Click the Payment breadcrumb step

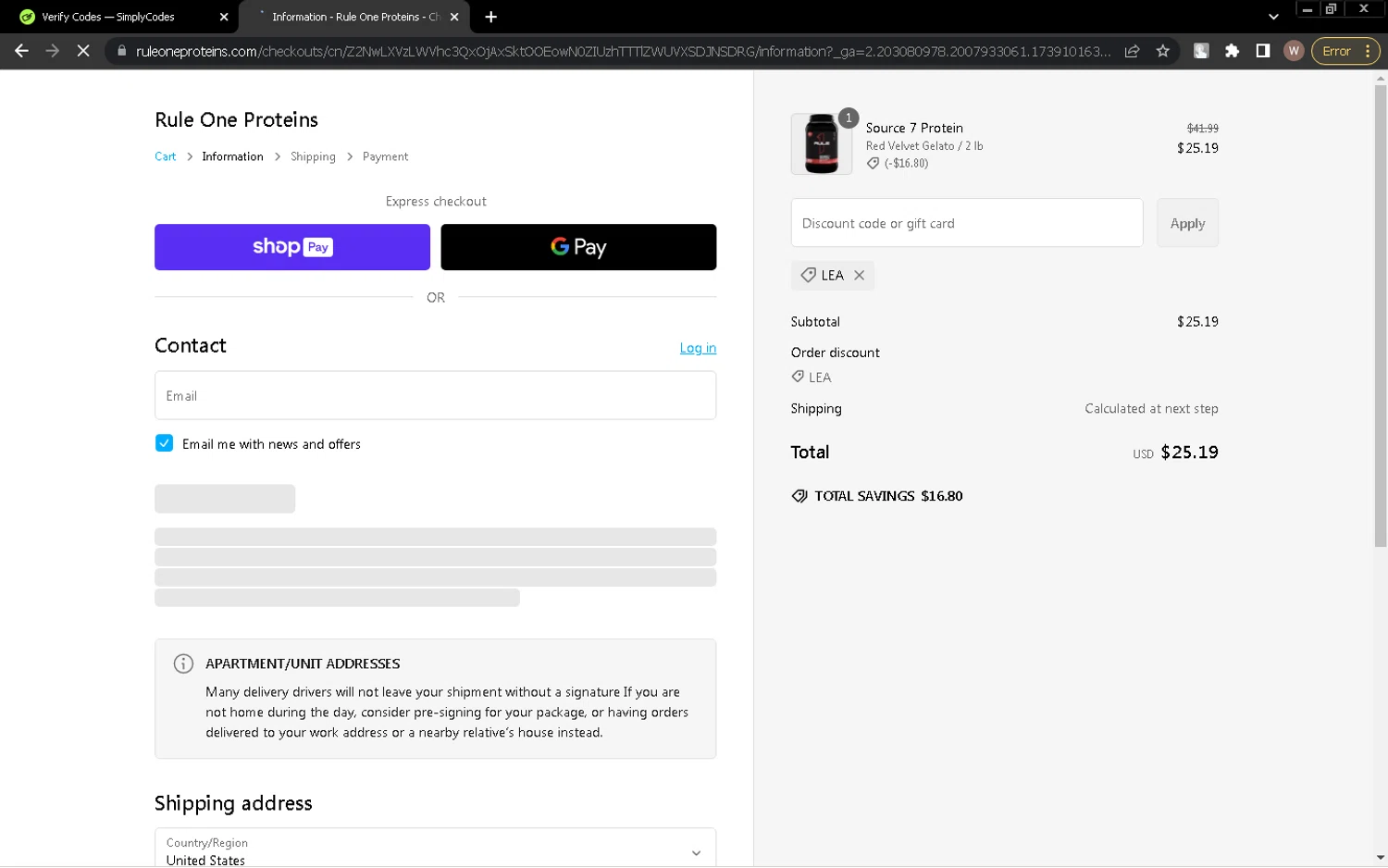point(385,156)
